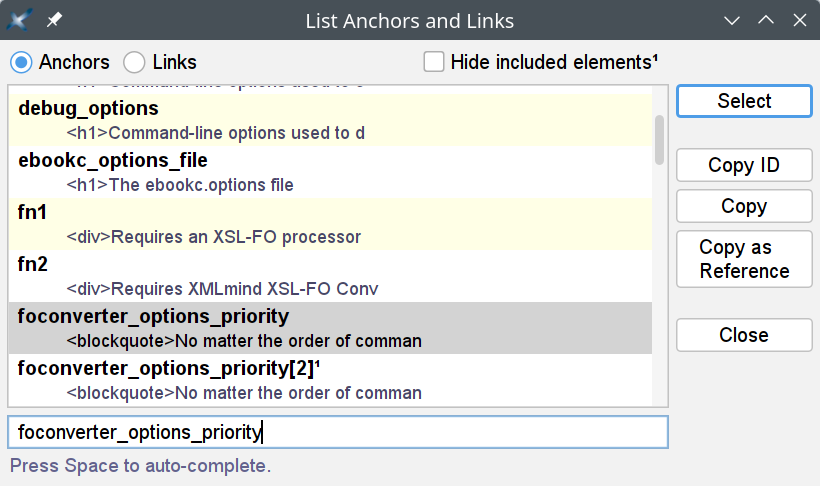
Task: Minimize the dialog with the down chevron
Action: point(733,20)
